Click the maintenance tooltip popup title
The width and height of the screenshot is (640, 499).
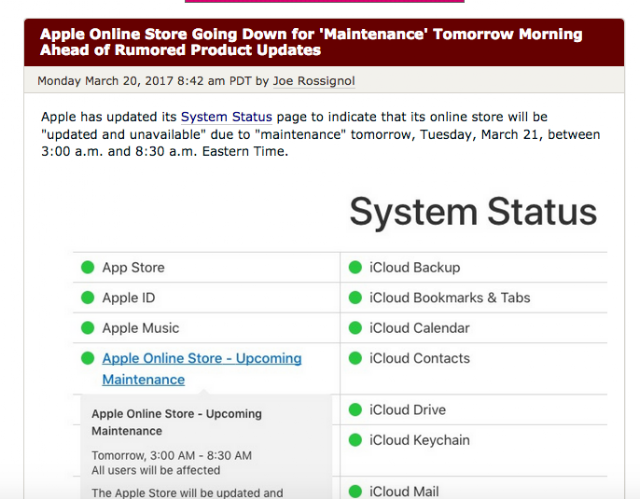176,422
